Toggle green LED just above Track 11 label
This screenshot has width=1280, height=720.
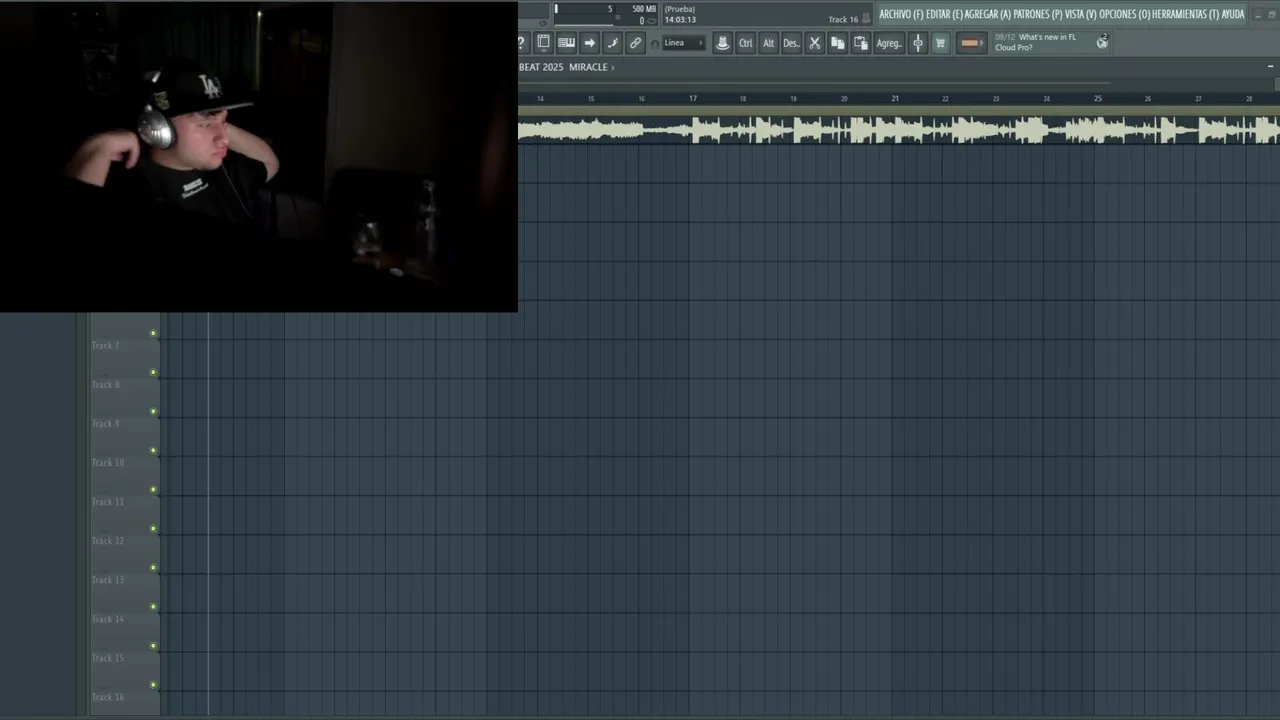click(x=153, y=489)
